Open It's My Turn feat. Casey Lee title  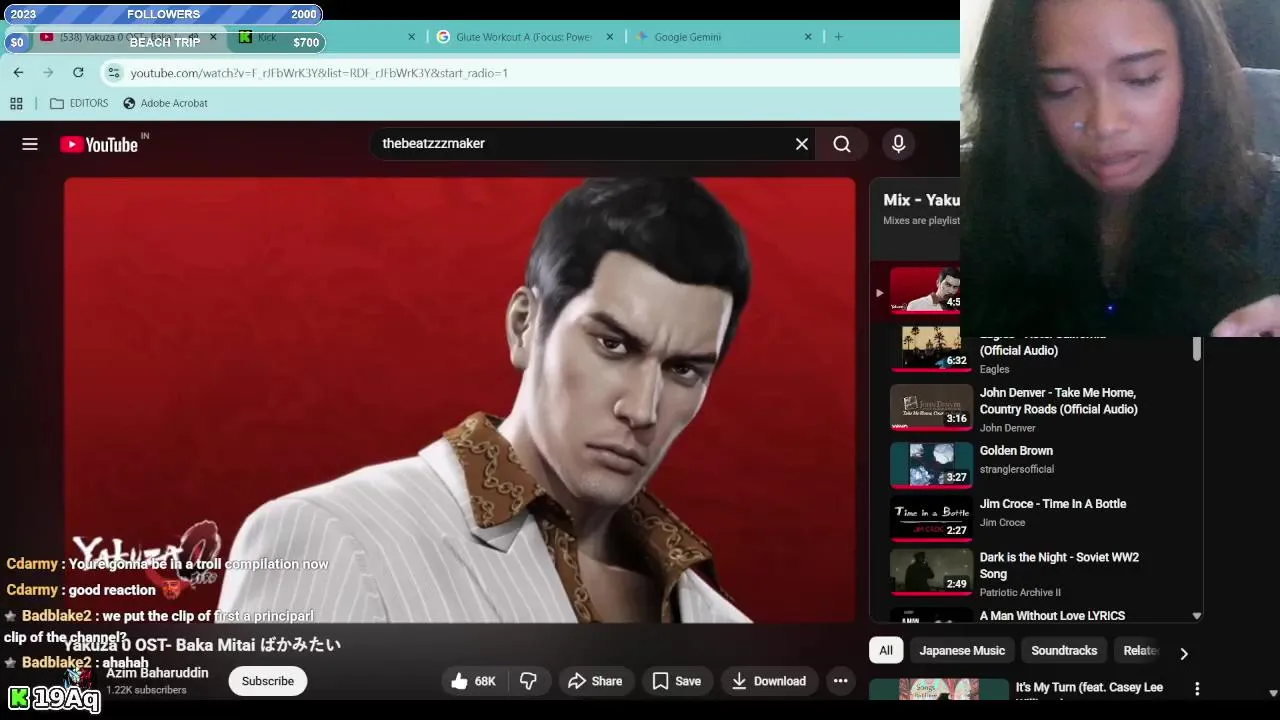[1089, 688]
